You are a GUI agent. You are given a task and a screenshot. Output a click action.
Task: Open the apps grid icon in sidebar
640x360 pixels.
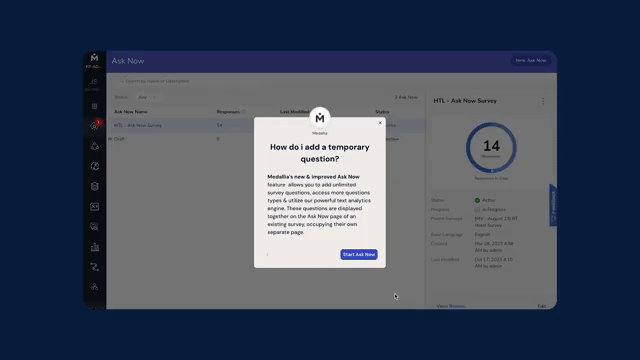[x=94, y=106]
